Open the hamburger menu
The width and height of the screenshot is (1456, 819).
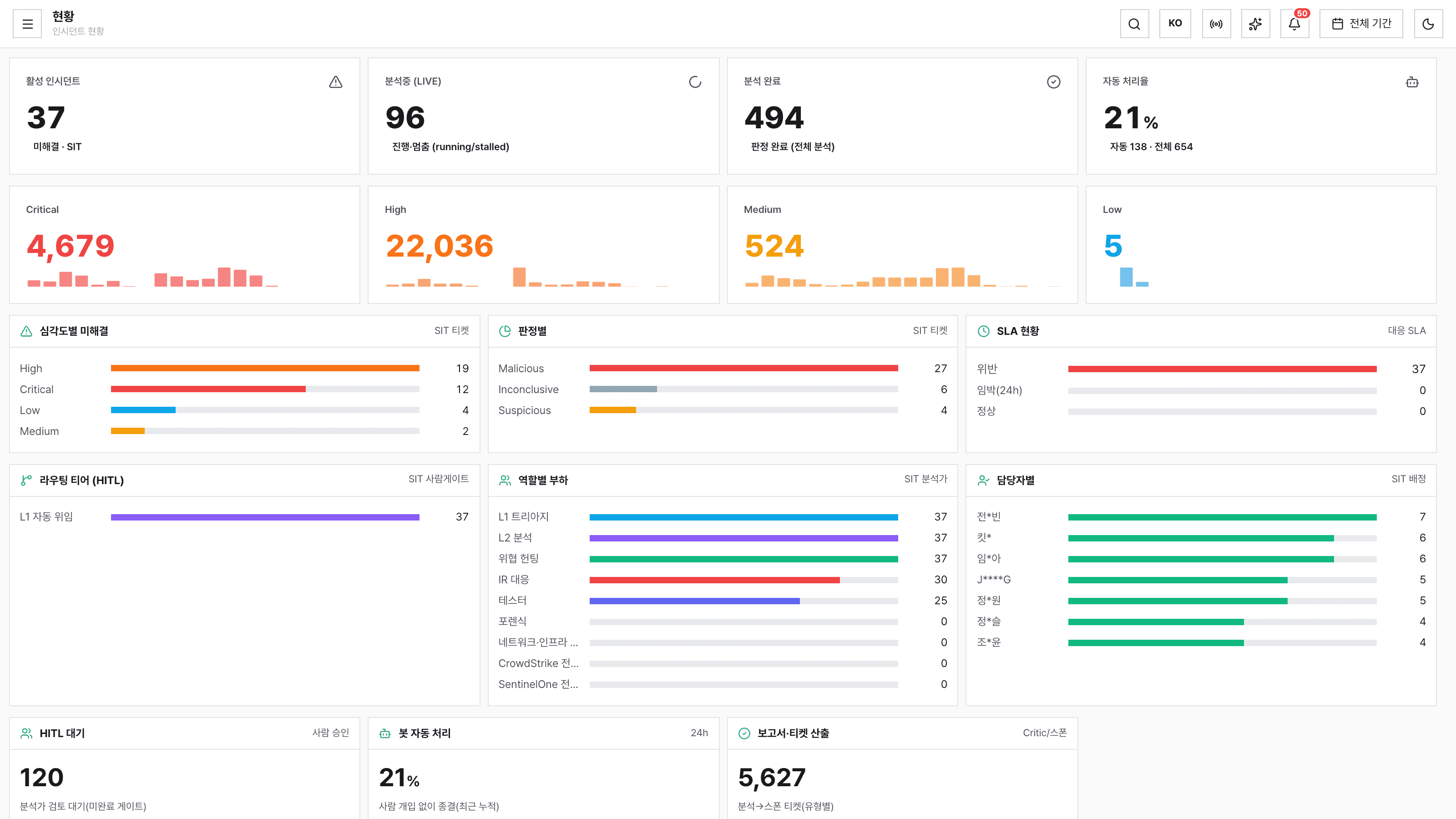(27, 24)
